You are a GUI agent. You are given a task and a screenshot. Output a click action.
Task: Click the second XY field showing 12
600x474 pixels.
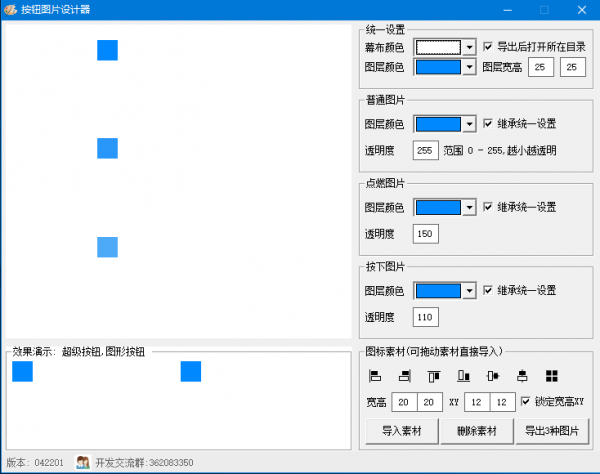coord(502,402)
